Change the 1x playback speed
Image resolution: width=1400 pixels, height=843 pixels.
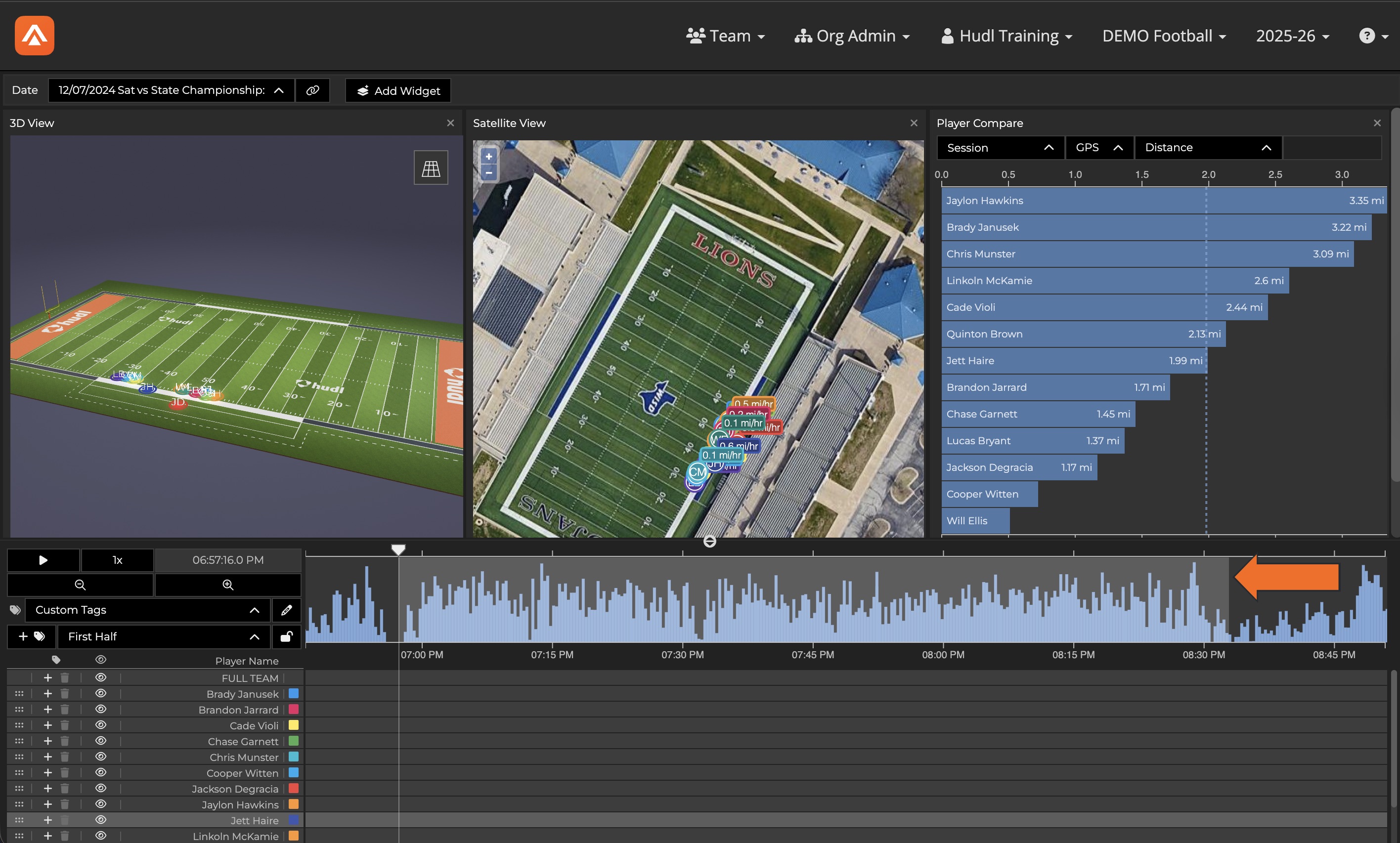pos(118,560)
